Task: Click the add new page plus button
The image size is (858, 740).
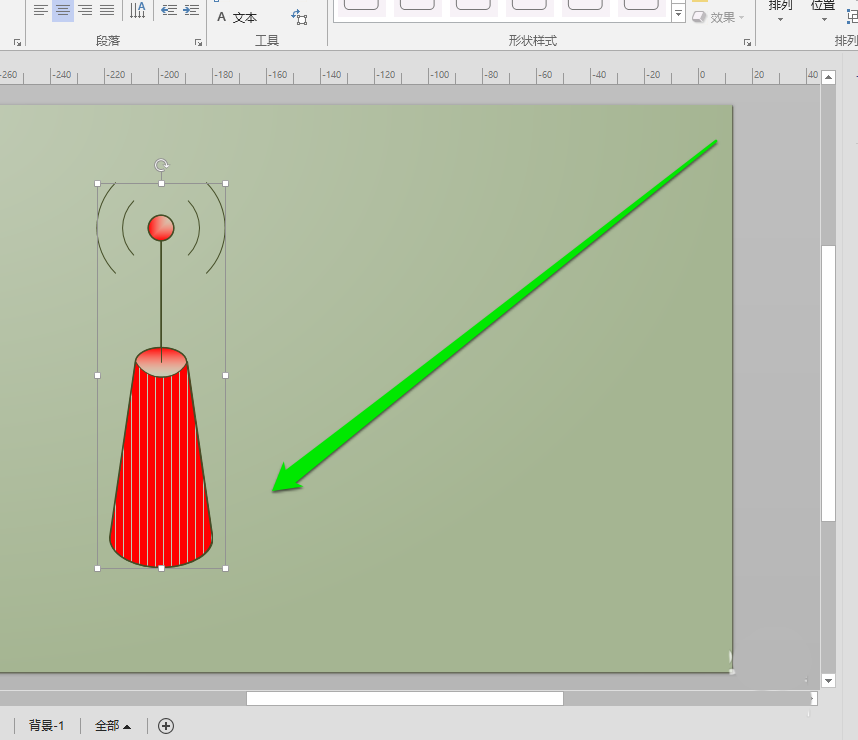Action: pyautogui.click(x=166, y=725)
